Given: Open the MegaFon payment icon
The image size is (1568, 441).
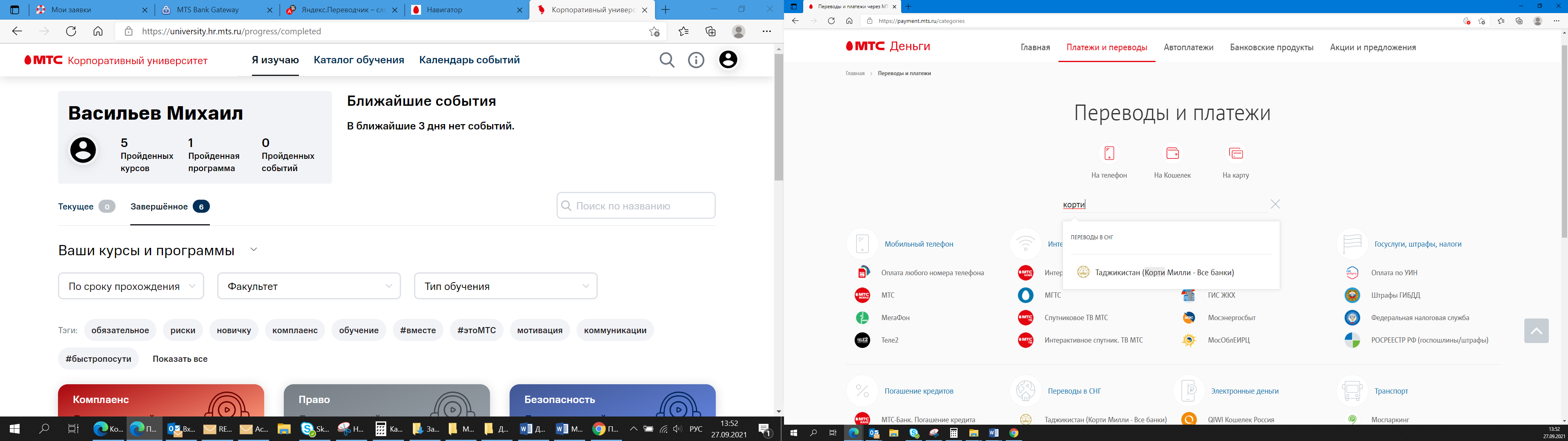Looking at the screenshot, I should [x=862, y=317].
